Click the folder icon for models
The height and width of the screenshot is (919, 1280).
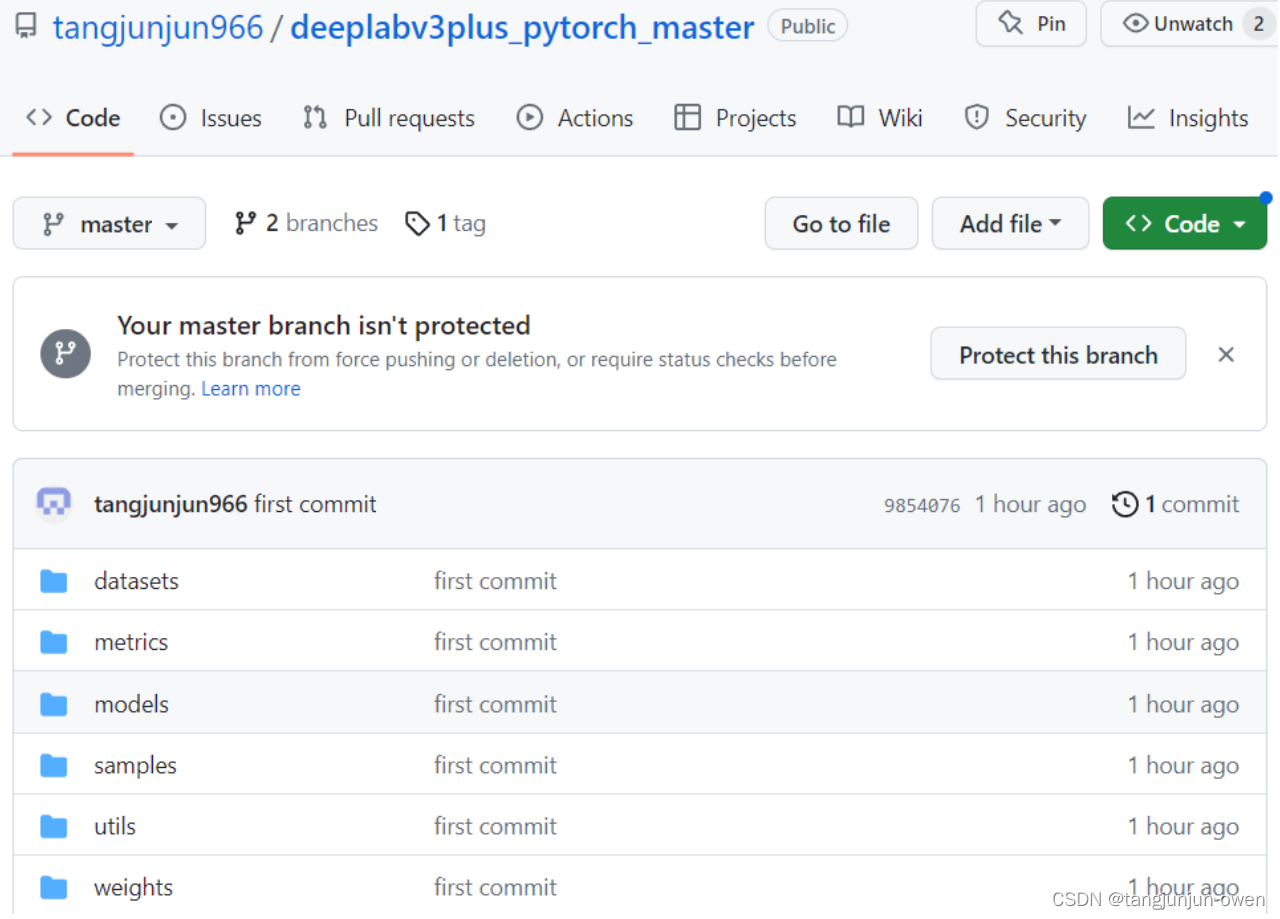54,704
